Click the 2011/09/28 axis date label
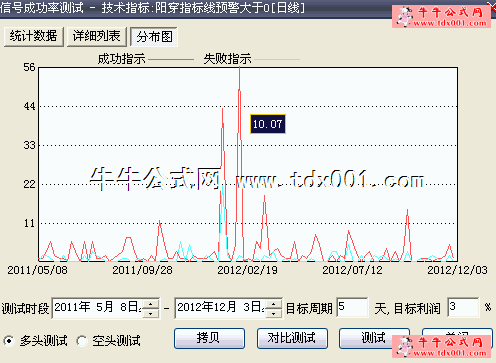Viewport: 496px width, 363px height. [x=142, y=270]
